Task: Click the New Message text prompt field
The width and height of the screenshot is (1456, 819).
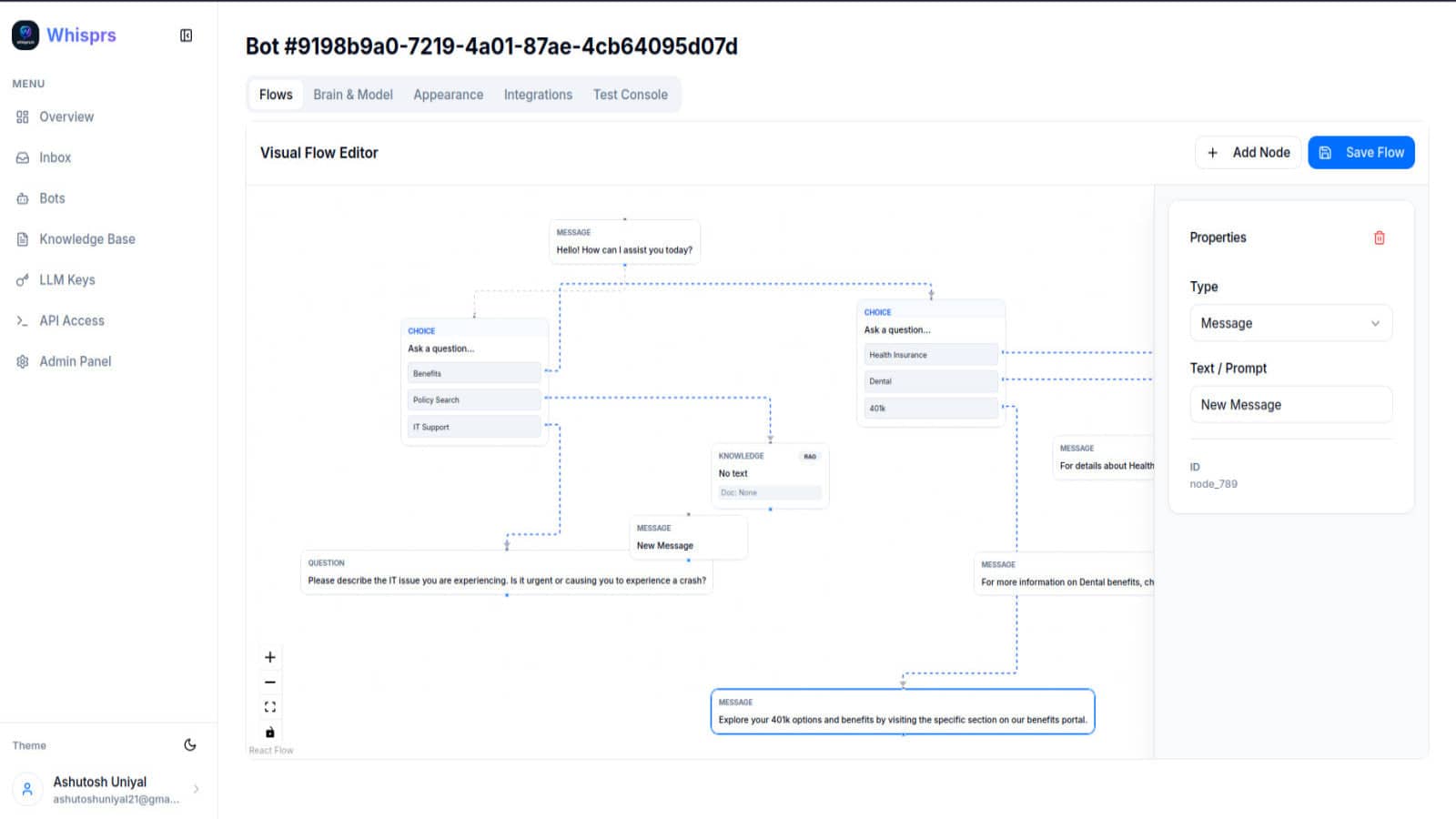Action: click(1290, 404)
